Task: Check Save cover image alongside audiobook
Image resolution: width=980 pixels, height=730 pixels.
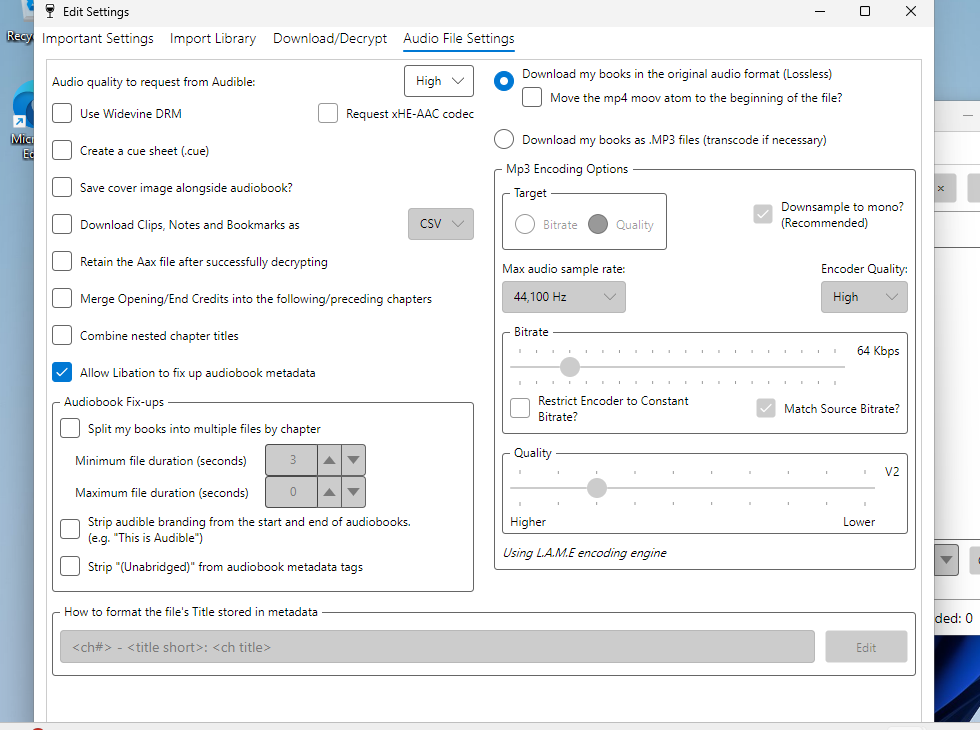Action: (62, 188)
